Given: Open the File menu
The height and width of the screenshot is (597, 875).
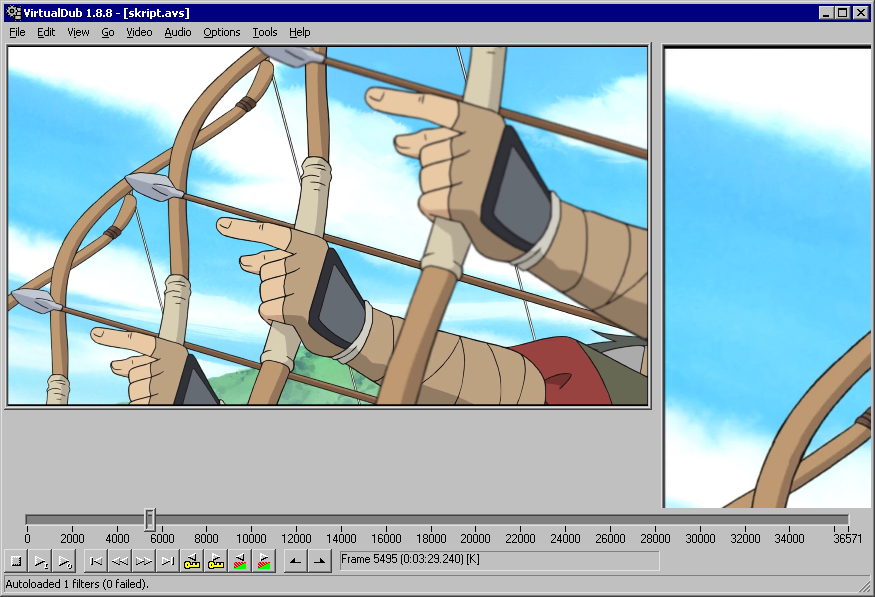Looking at the screenshot, I should [x=17, y=32].
